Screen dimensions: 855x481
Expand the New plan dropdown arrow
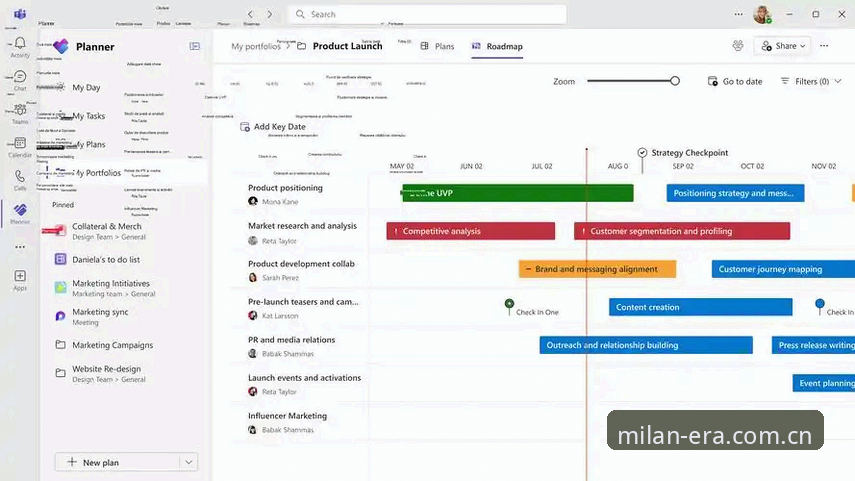coord(189,462)
